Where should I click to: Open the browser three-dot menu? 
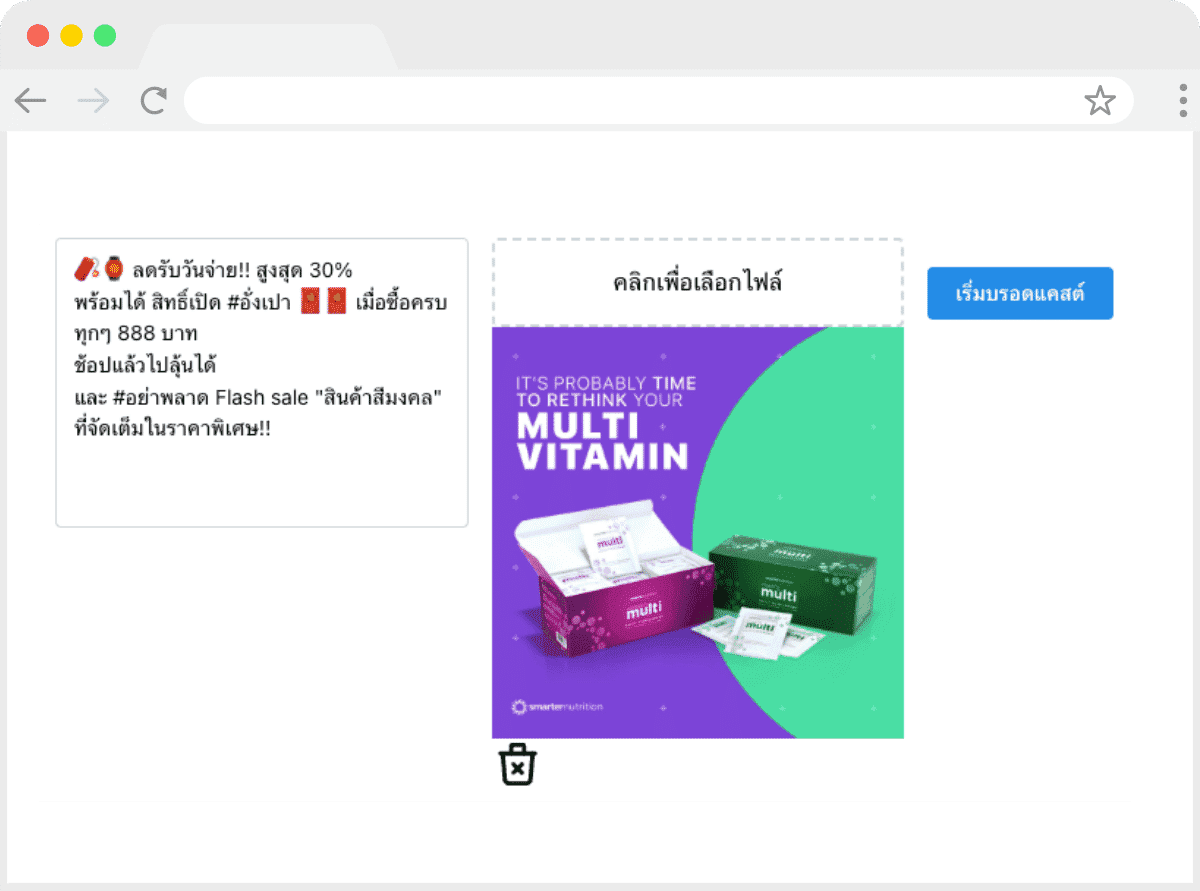click(1182, 100)
